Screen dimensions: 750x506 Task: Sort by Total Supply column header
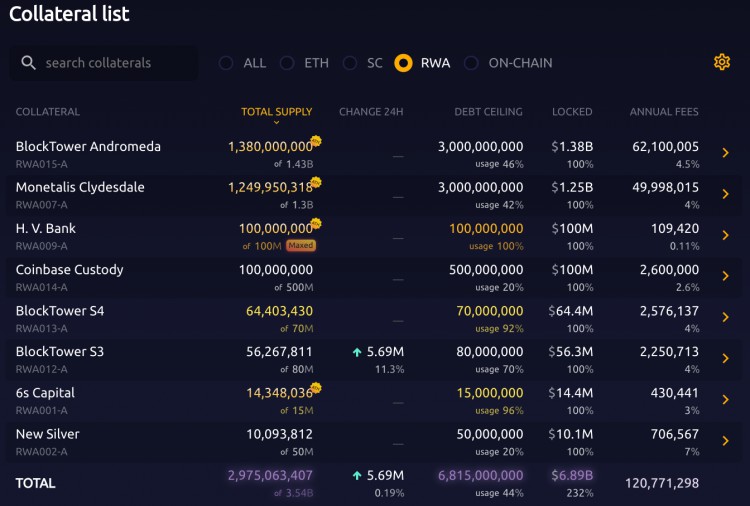click(x=276, y=112)
